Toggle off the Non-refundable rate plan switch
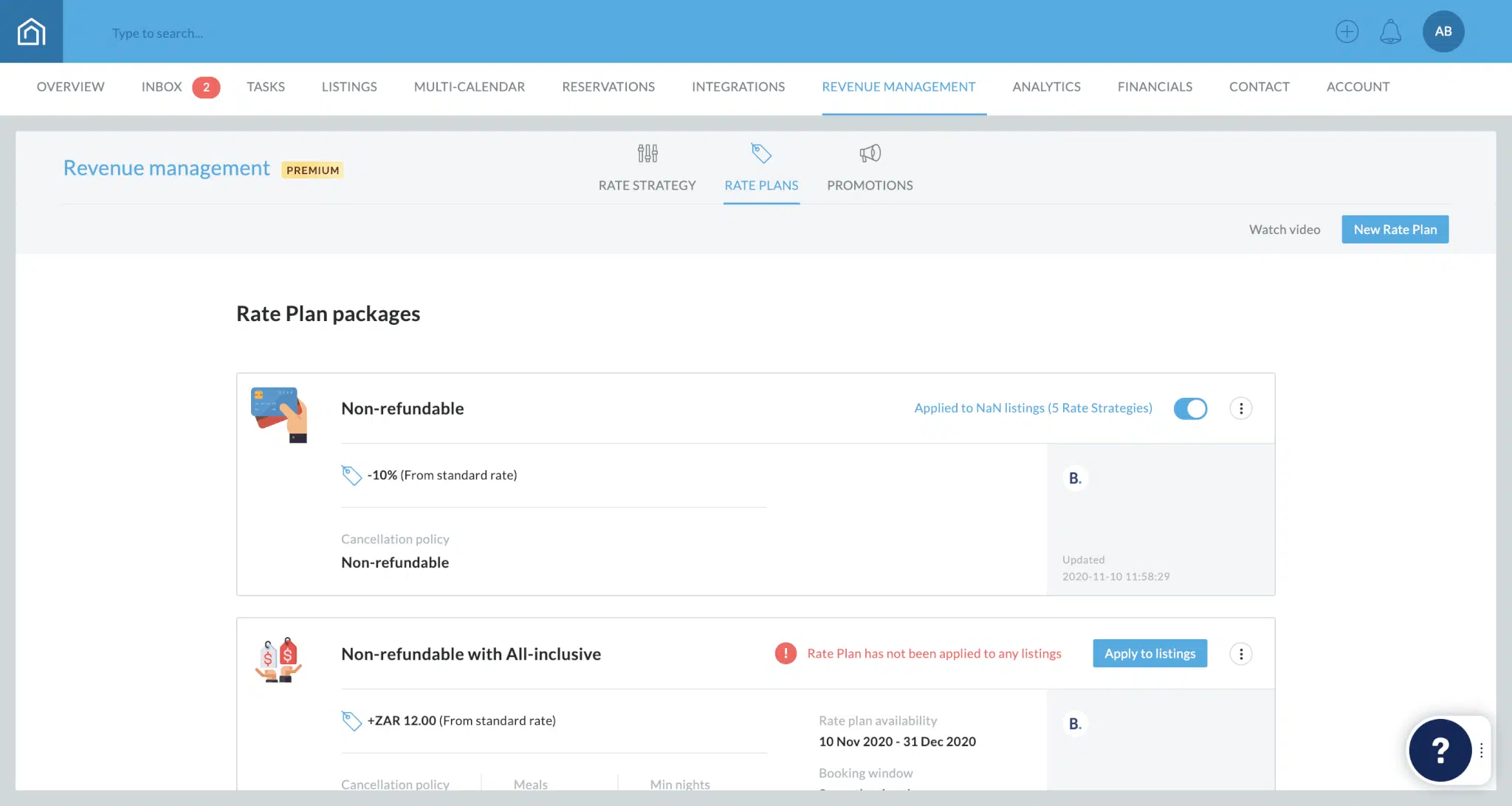Screen dimensions: 1512x806 point(1190,408)
